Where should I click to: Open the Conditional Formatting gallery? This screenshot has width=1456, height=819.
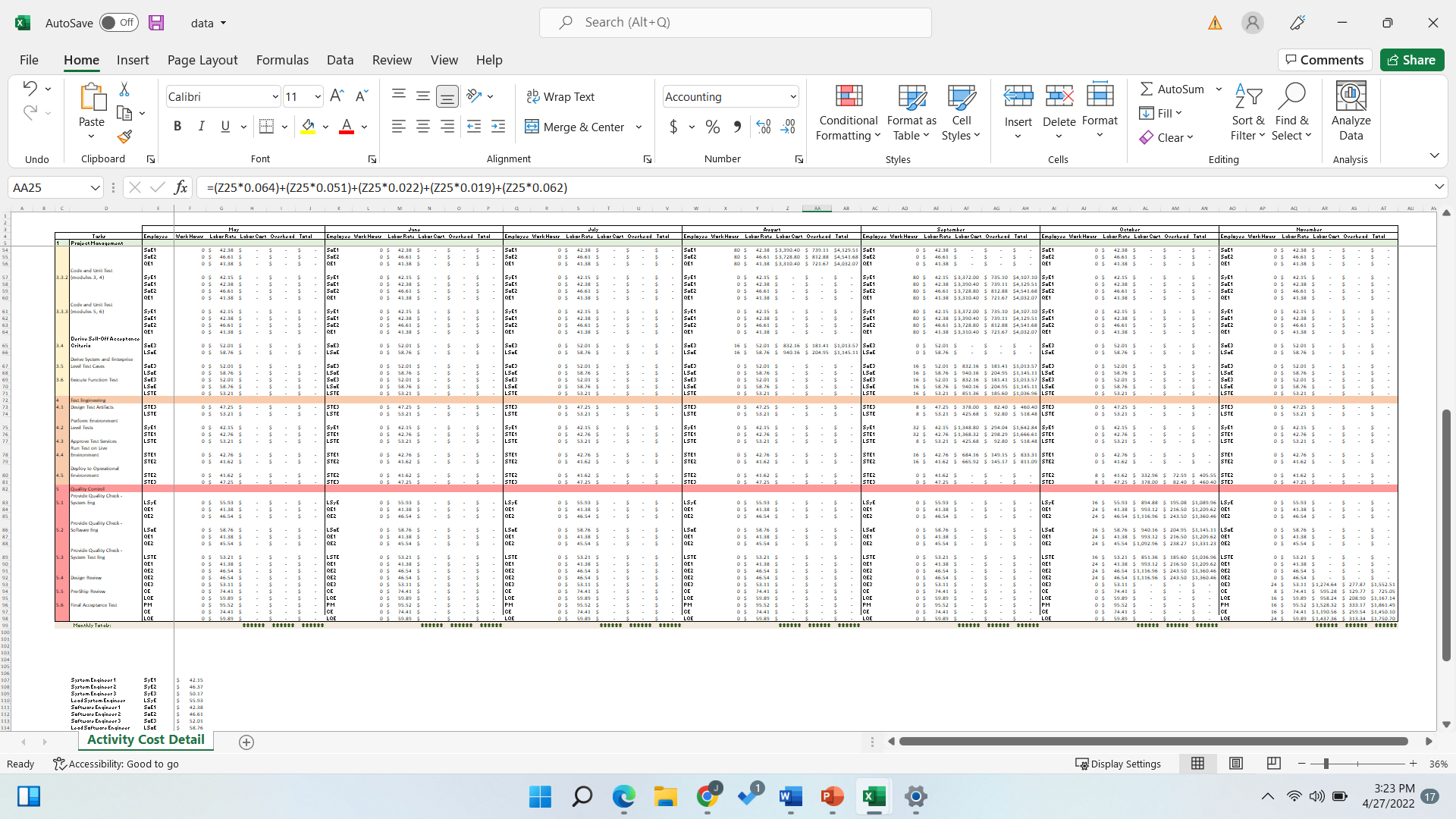point(847,111)
